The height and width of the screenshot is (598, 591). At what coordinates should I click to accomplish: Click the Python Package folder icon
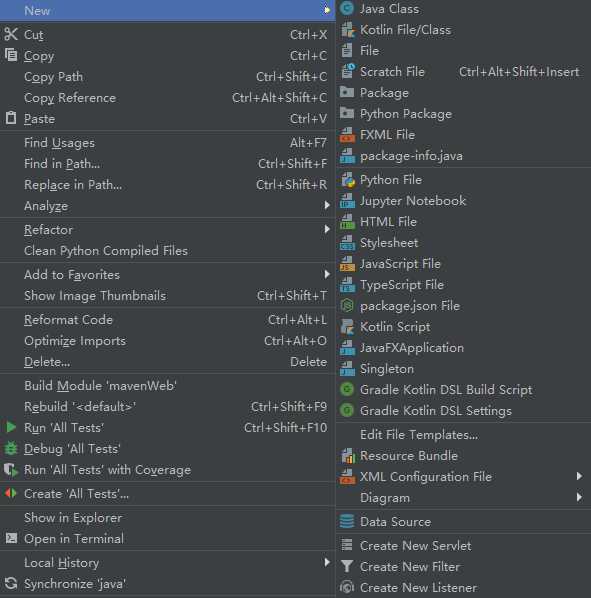point(347,113)
